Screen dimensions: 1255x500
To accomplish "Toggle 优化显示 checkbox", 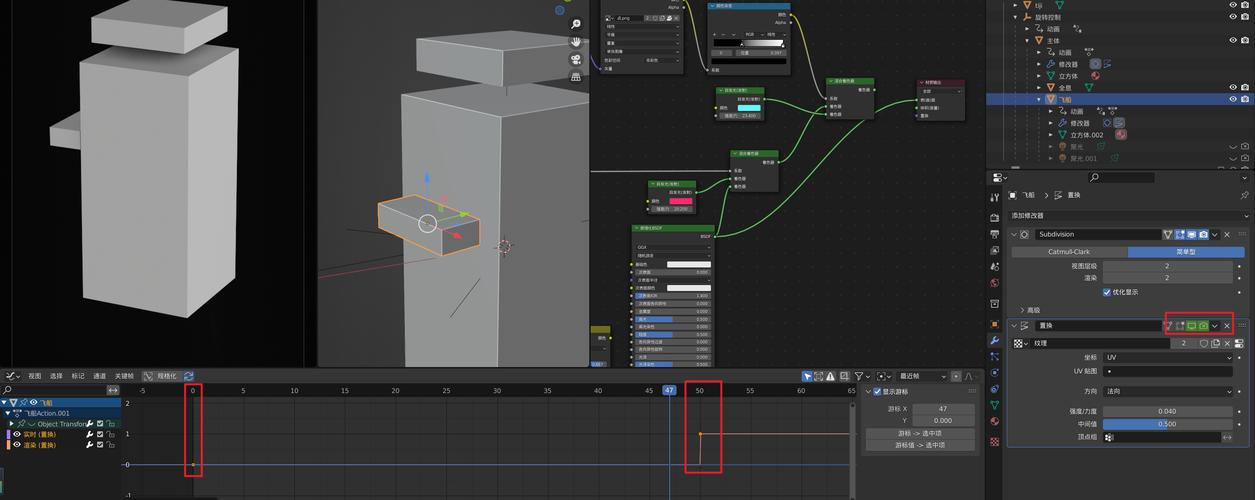I will point(1107,292).
